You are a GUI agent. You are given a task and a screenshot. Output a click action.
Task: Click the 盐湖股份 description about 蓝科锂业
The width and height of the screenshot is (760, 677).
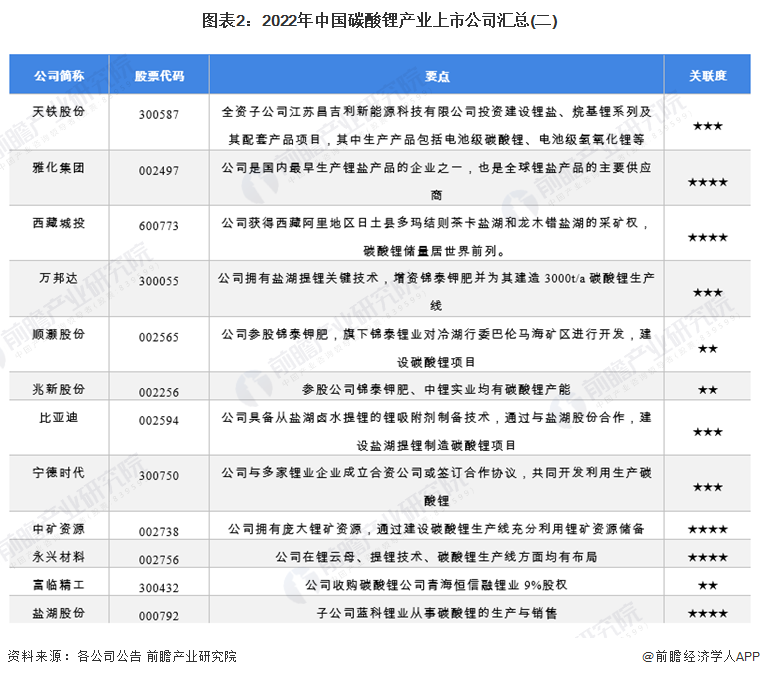pyautogui.click(x=436, y=613)
